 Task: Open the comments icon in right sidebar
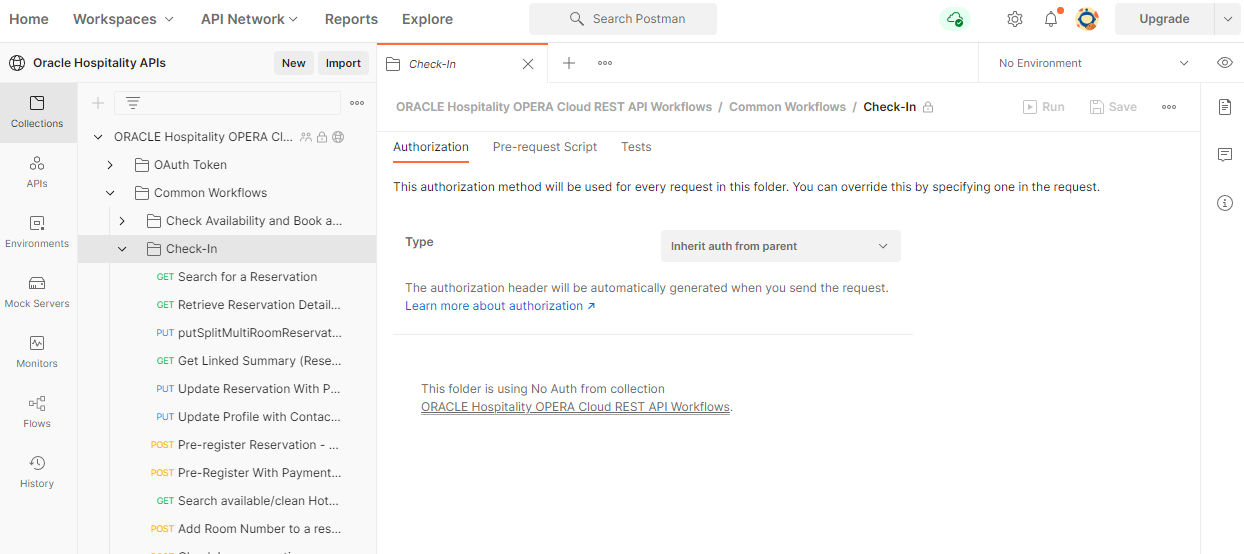[x=1225, y=155]
